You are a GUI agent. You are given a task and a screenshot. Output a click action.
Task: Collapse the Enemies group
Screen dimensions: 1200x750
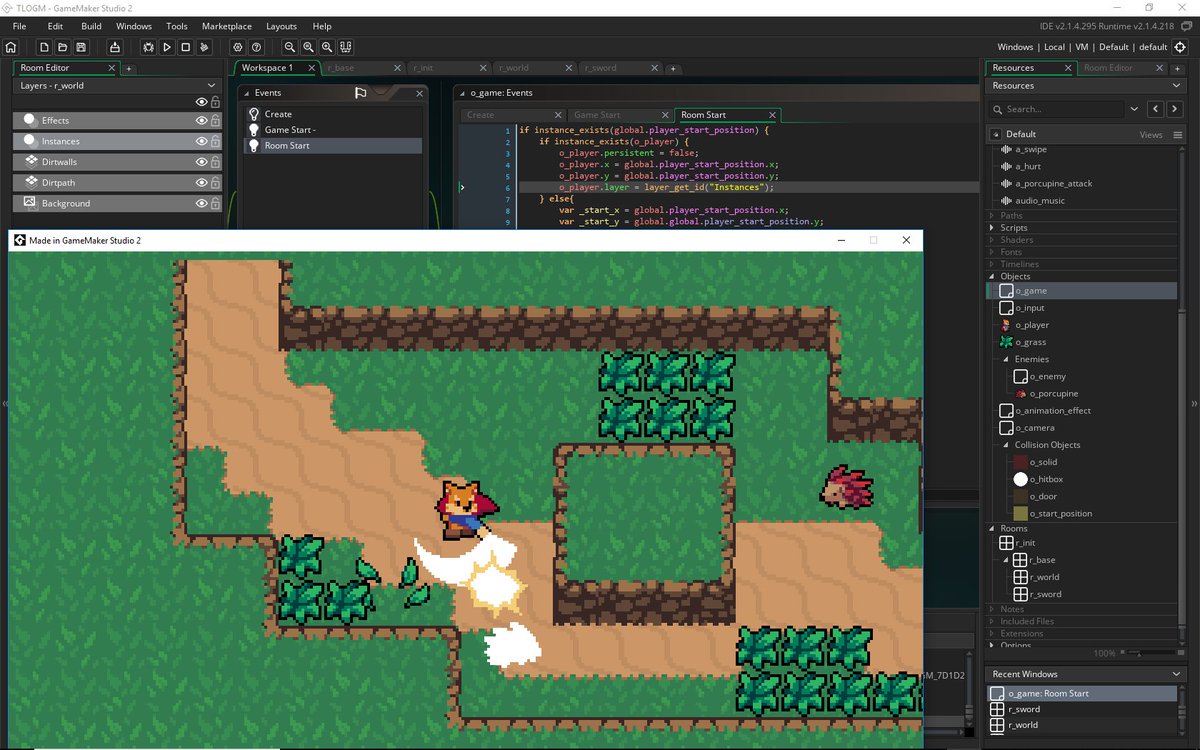[1006, 359]
